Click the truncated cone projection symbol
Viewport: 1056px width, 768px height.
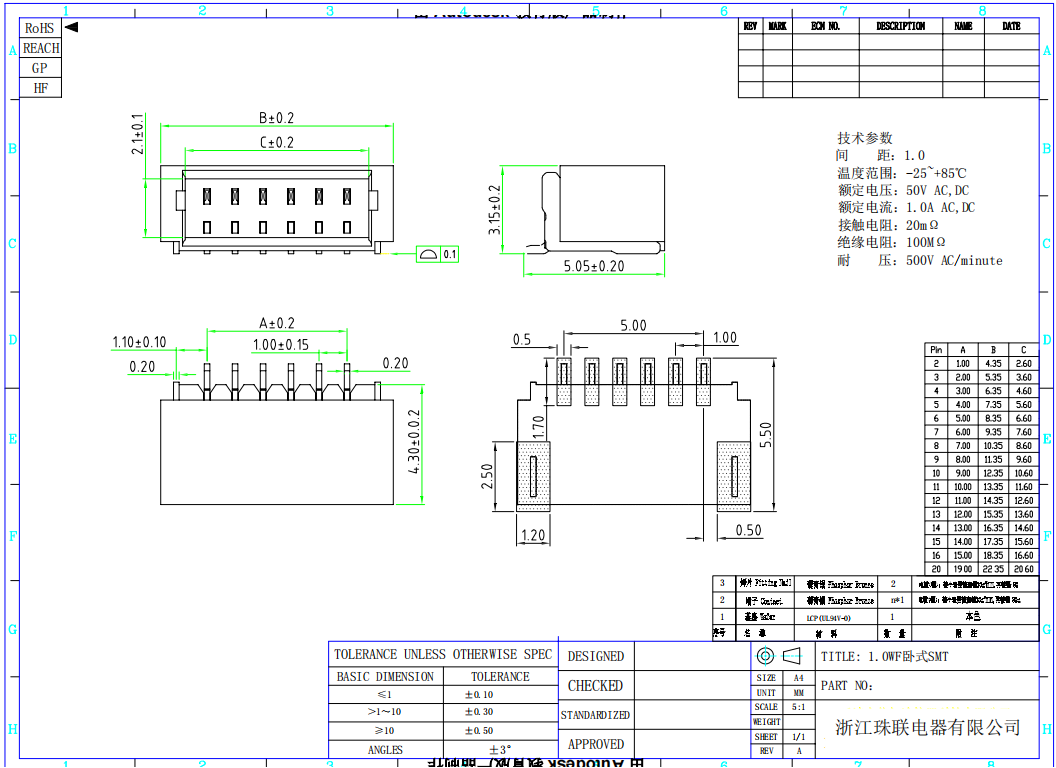tap(792, 656)
